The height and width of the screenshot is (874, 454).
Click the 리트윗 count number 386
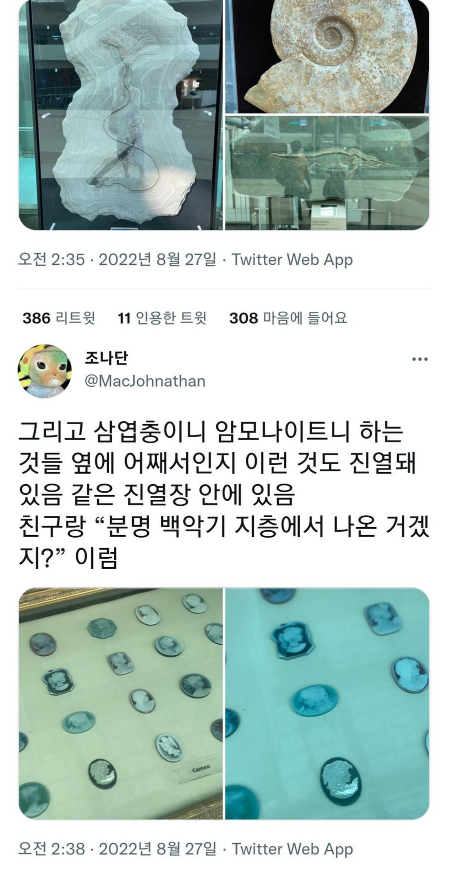36,318
